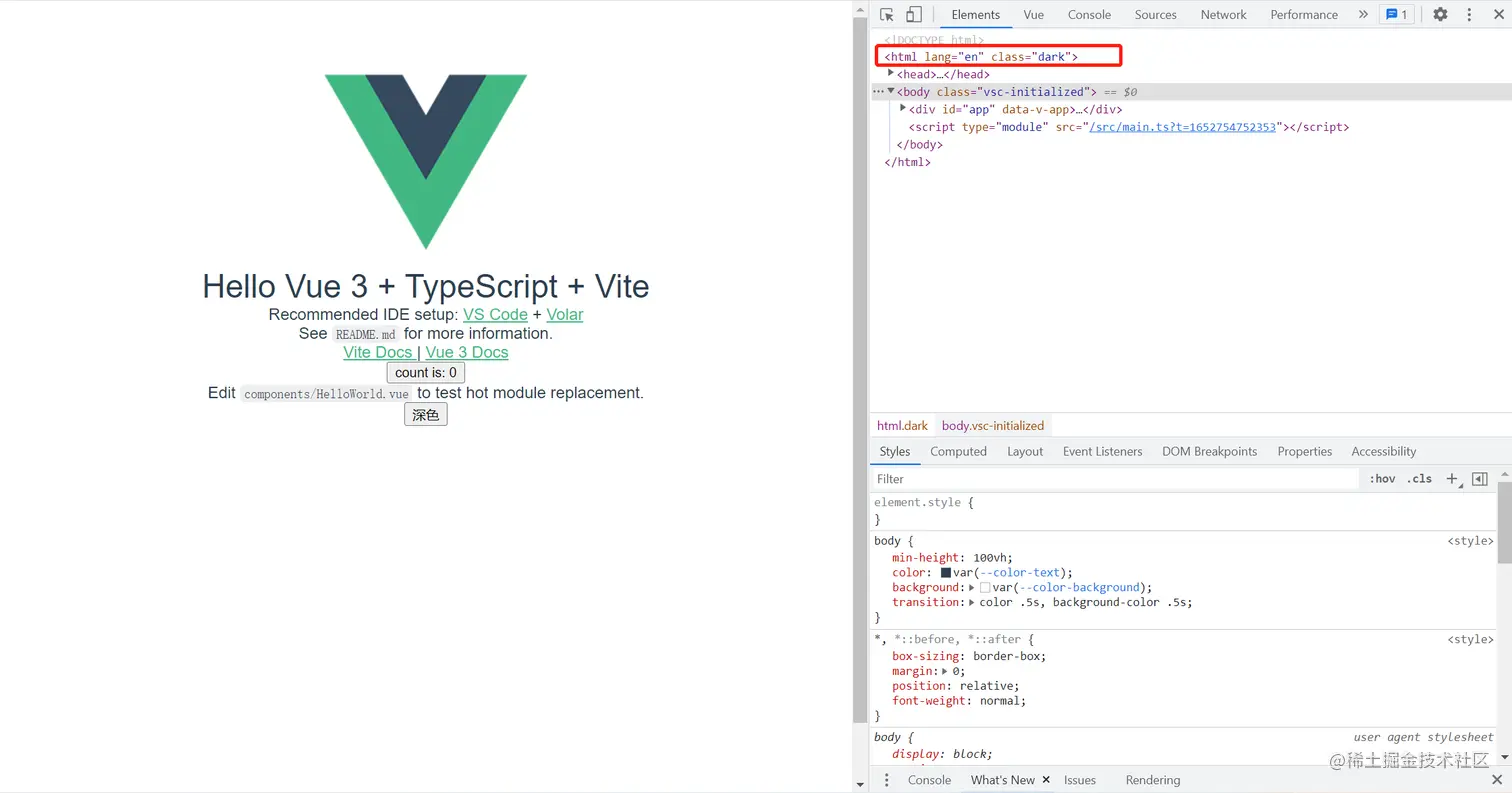
Task: Click the "count is: 0" button
Action: (426, 373)
